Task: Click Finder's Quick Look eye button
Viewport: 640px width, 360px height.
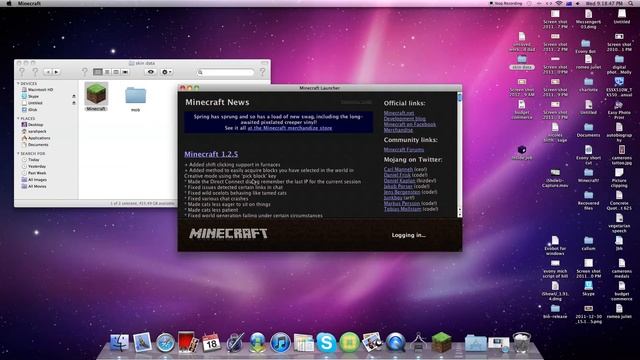Action: pyautogui.click(x=151, y=72)
